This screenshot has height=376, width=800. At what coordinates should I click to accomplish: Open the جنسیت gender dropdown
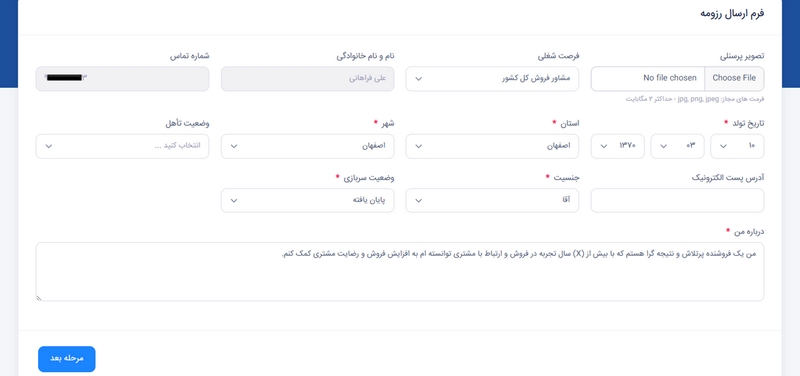[492, 200]
